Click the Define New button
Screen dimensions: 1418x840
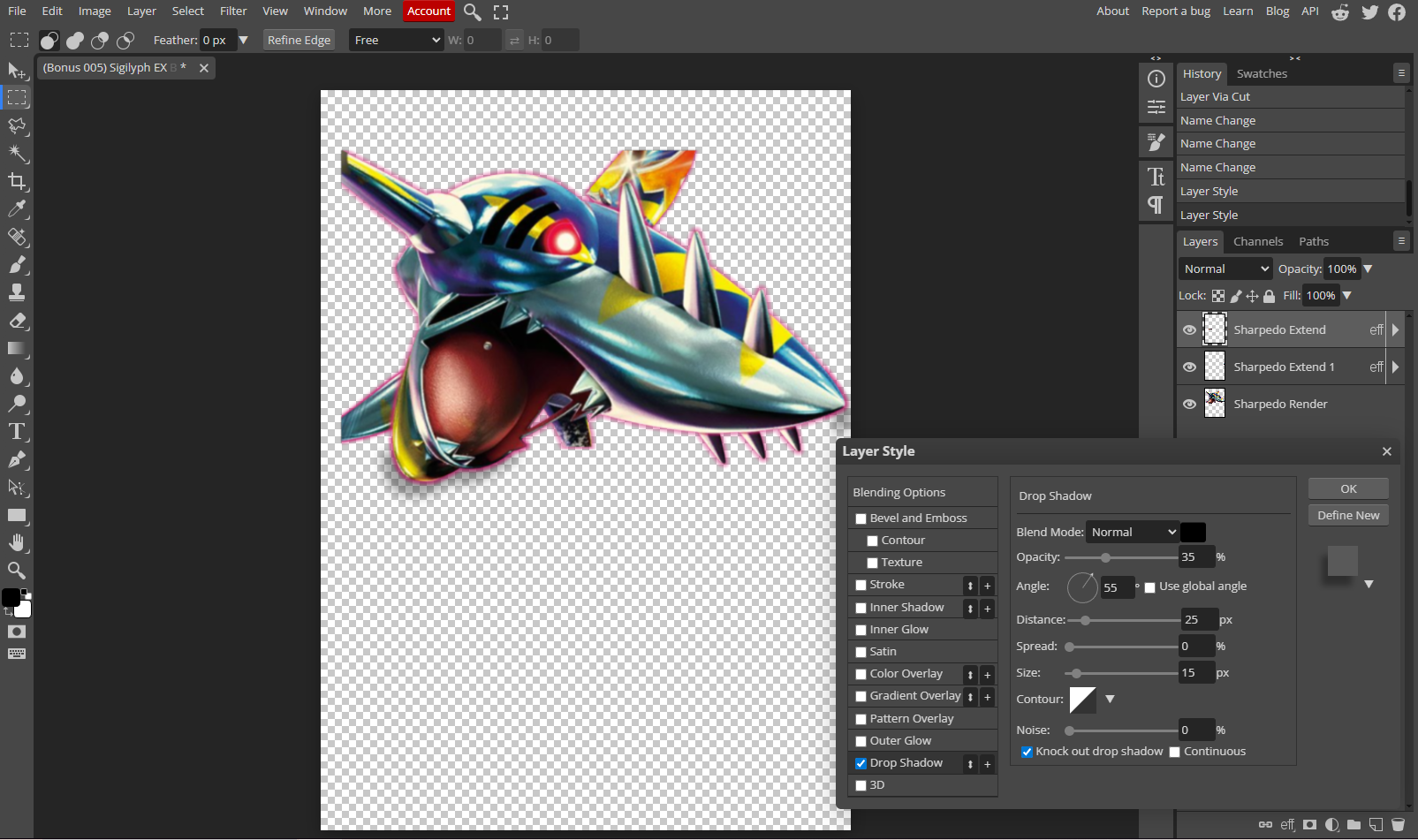[1348, 516]
